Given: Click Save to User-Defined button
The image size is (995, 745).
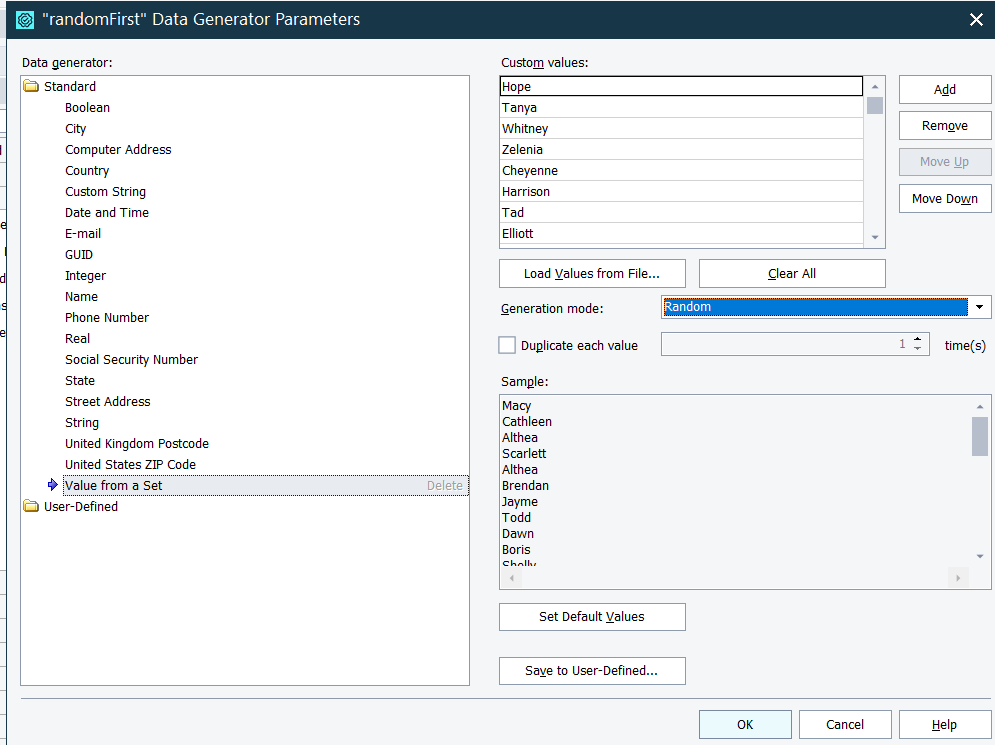Looking at the screenshot, I should click(592, 671).
